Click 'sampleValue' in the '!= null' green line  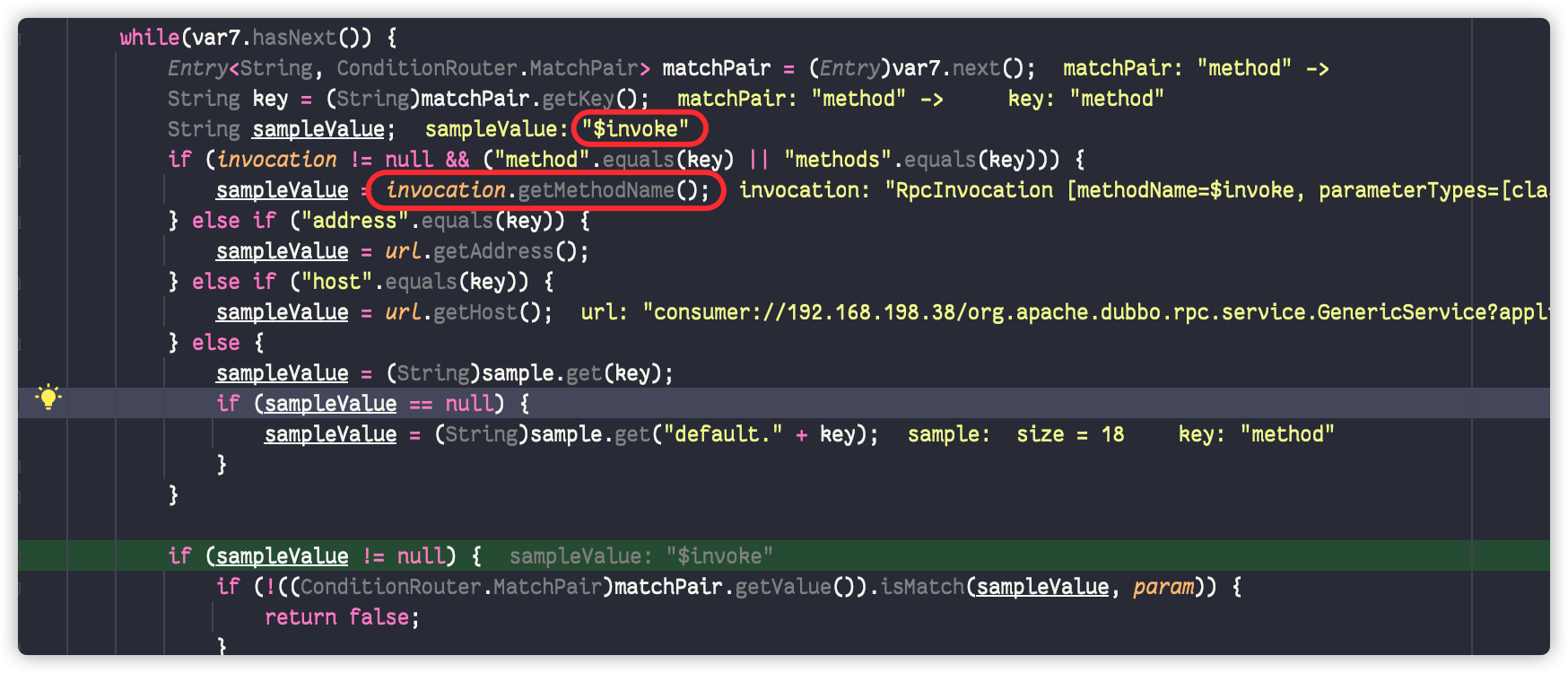[x=282, y=556]
